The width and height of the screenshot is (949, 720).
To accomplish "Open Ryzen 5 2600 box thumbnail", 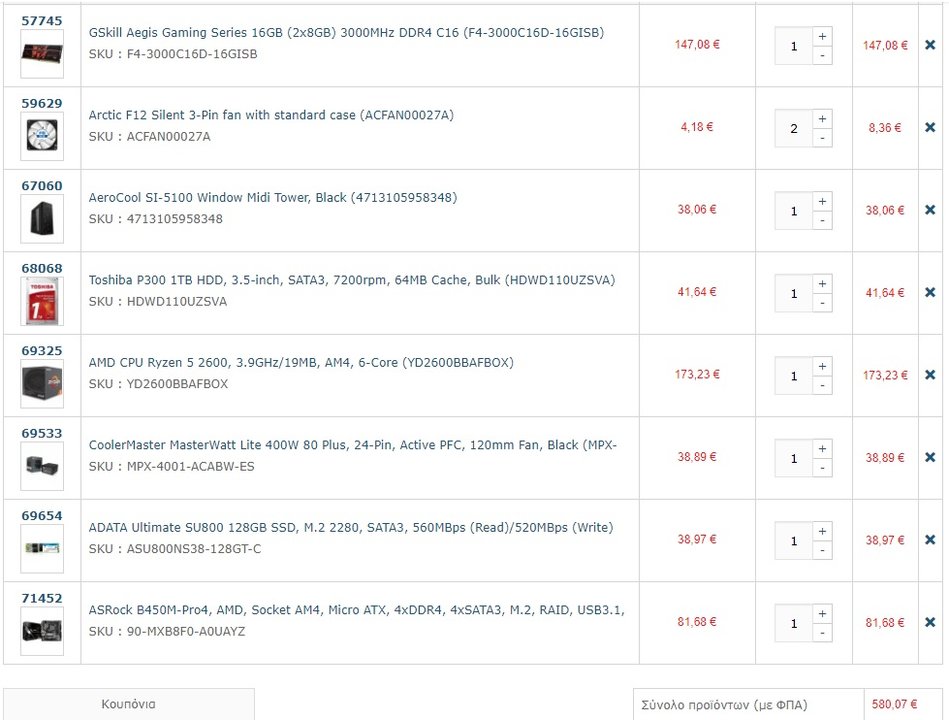I will point(42,384).
